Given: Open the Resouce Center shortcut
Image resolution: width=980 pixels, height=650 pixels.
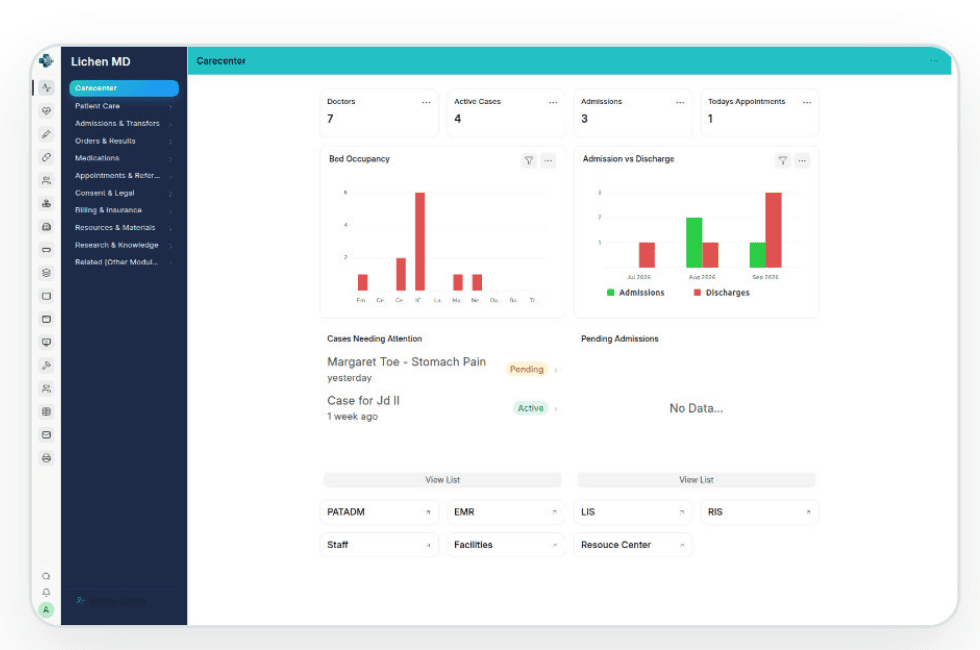Looking at the screenshot, I should point(632,545).
